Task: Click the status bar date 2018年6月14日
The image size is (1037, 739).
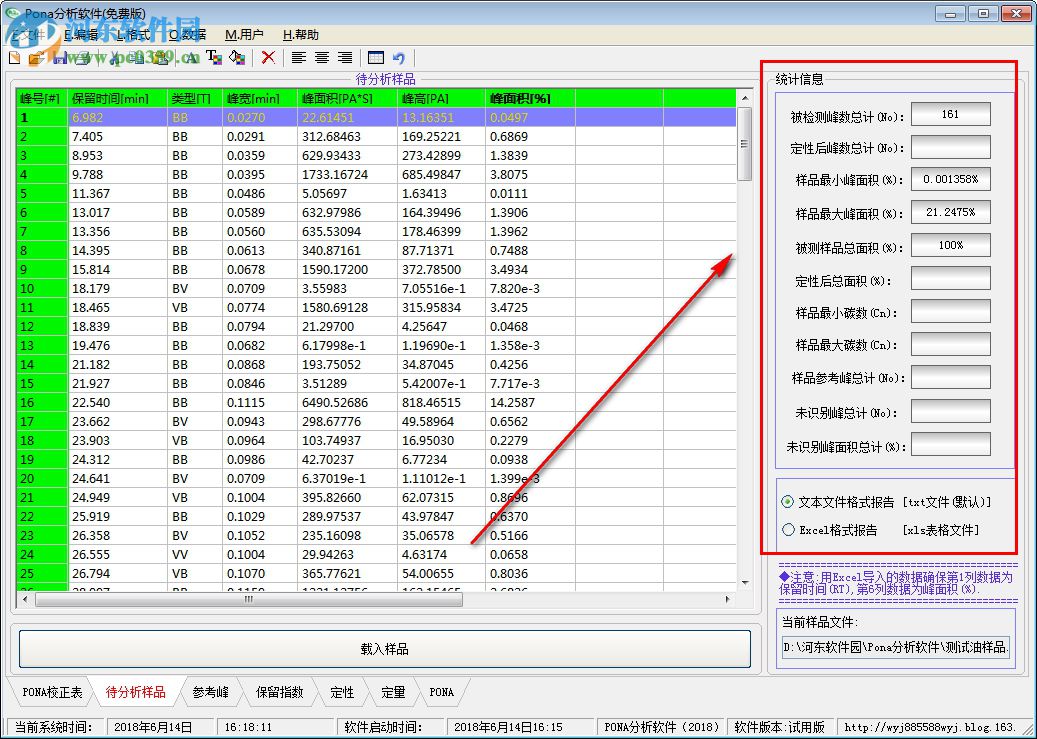Action: (x=159, y=727)
